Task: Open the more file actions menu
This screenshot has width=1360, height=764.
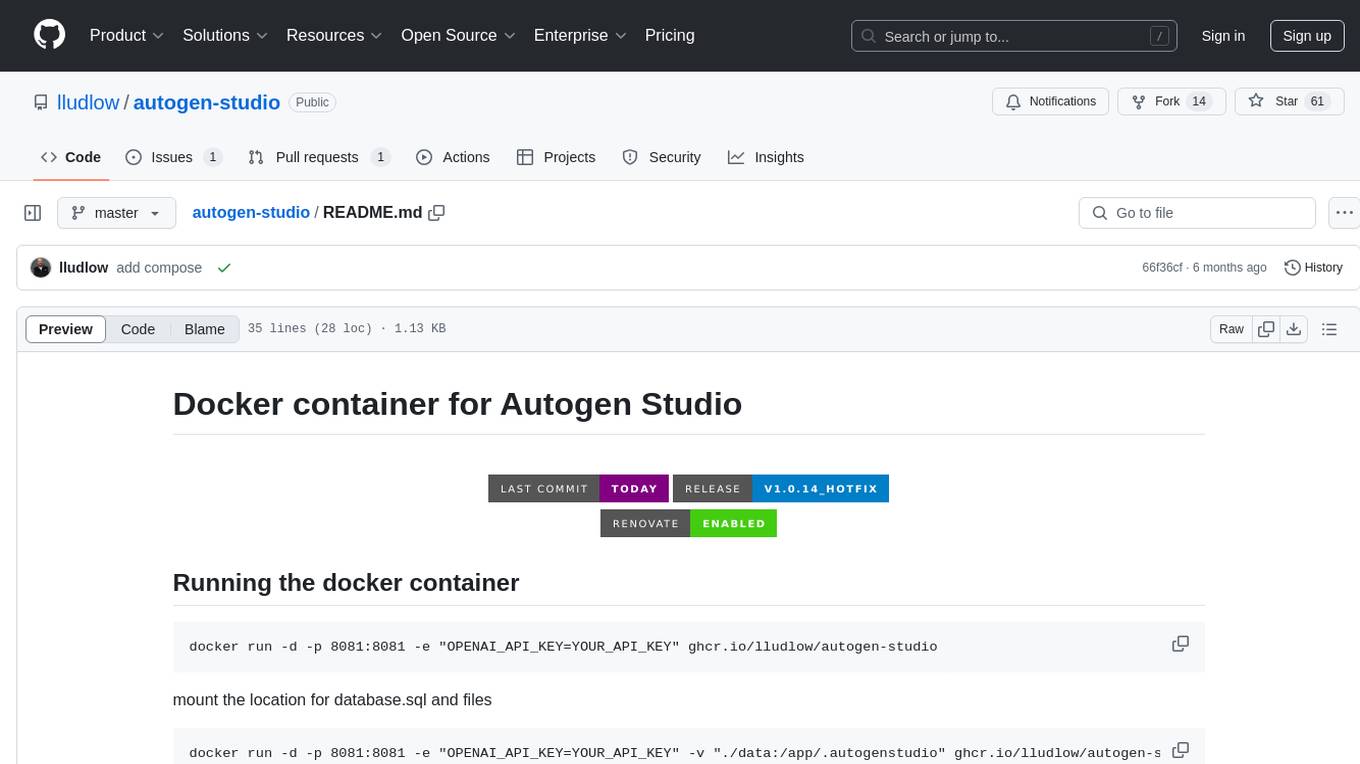Action: click(1344, 213)
